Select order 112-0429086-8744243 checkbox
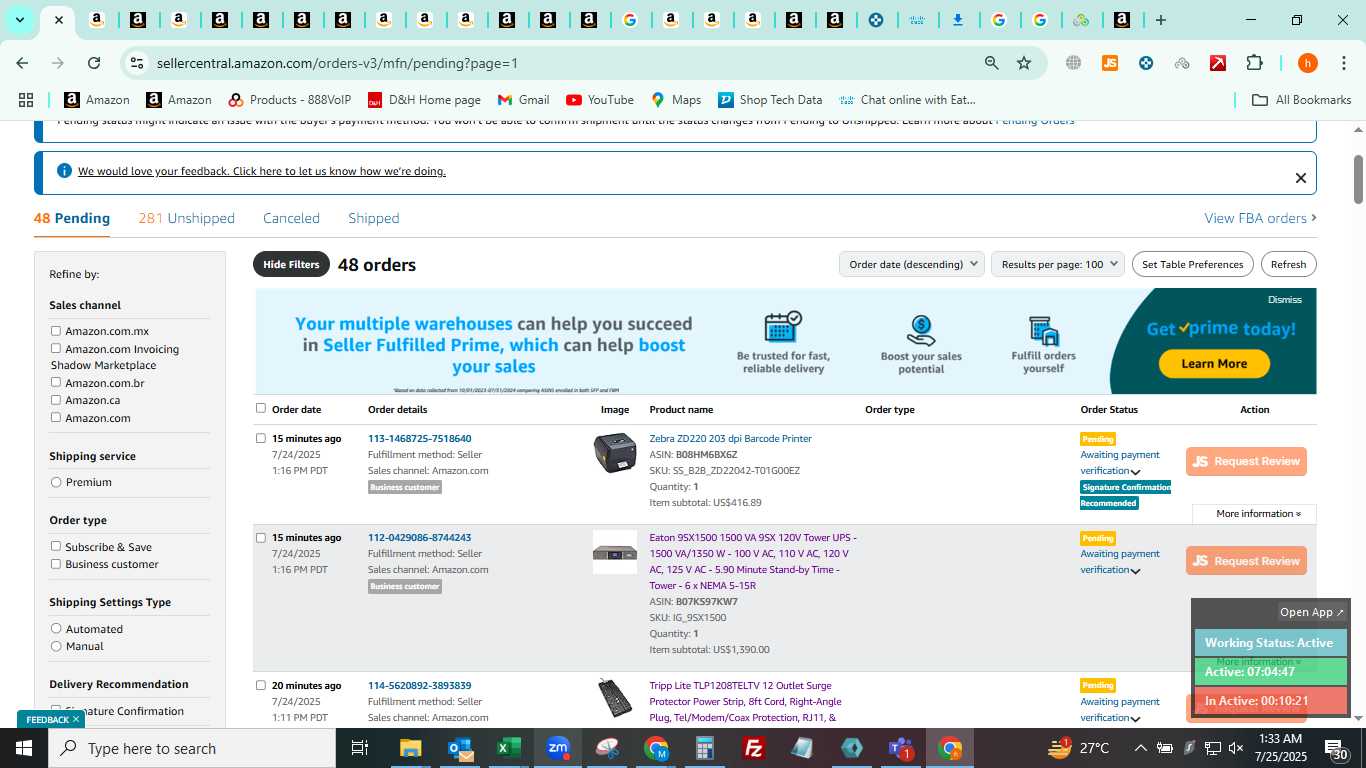The image size is (1366, 768). [261, 537]
